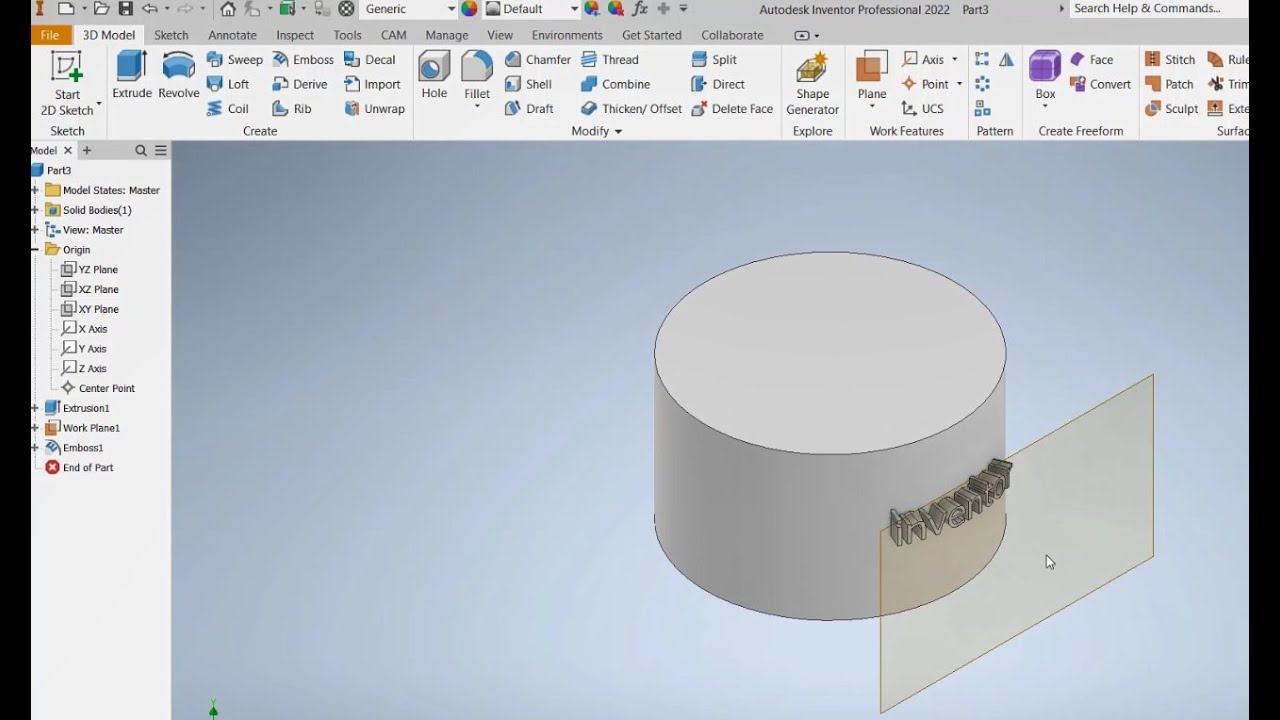Start a 2D Sketch
1280x720 pixels.
(67, 84)
